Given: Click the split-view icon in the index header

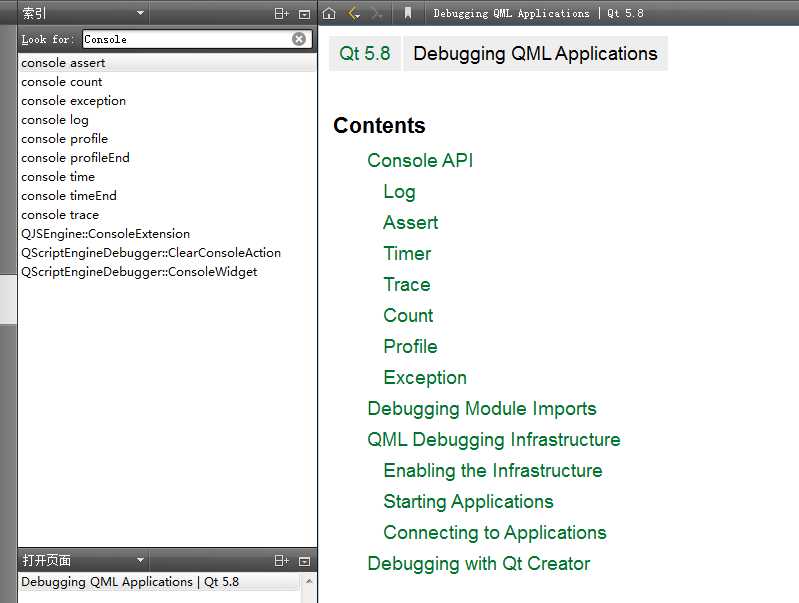Looking at the screenshot, I should [281, 14].
